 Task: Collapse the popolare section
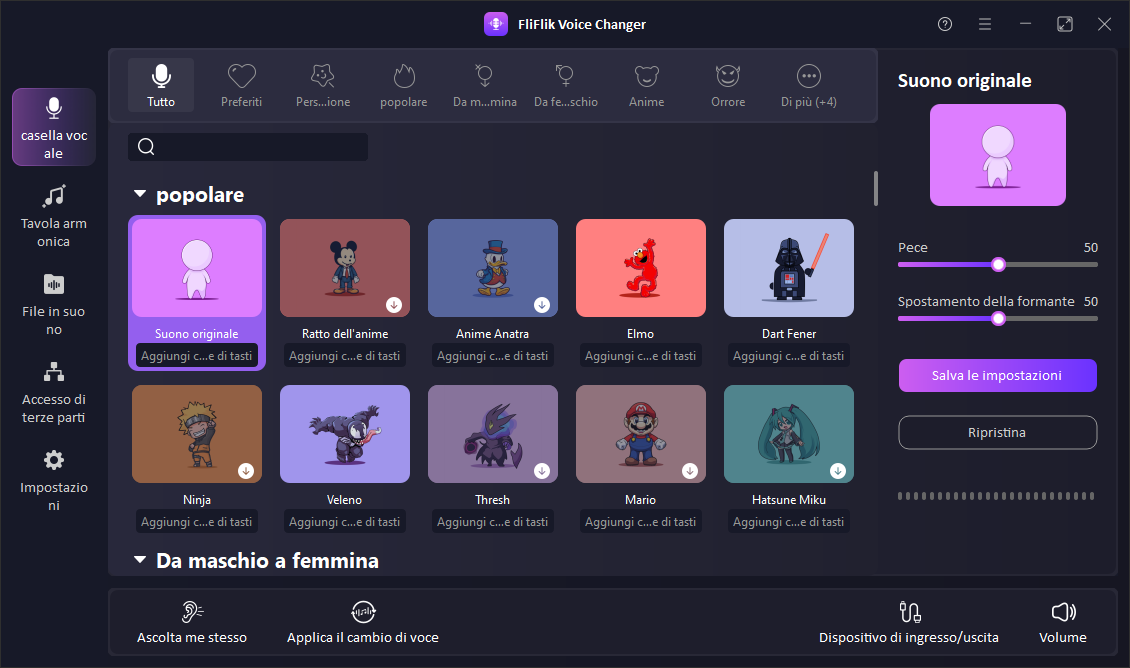pyautogui.click(x=140, y=194)
